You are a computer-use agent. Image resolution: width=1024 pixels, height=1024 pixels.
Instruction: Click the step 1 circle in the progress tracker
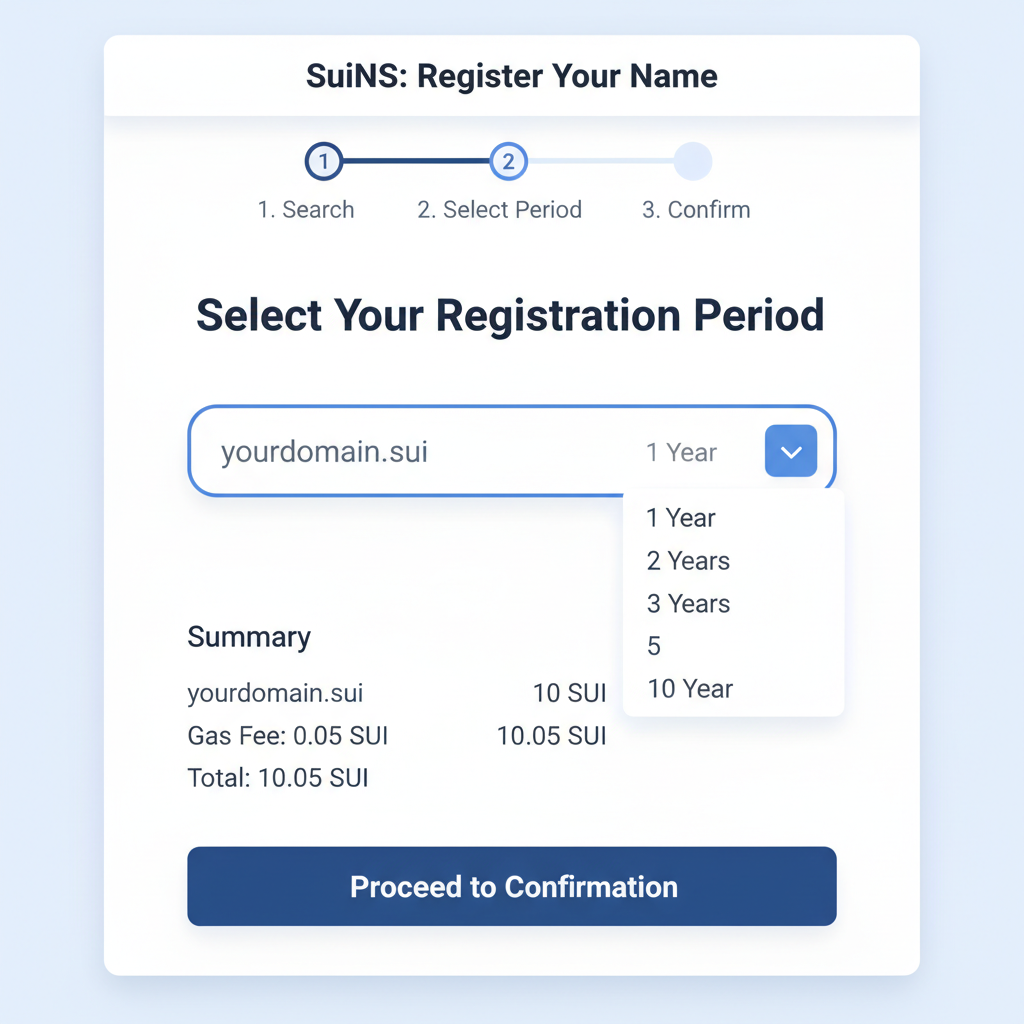(322, 161)
